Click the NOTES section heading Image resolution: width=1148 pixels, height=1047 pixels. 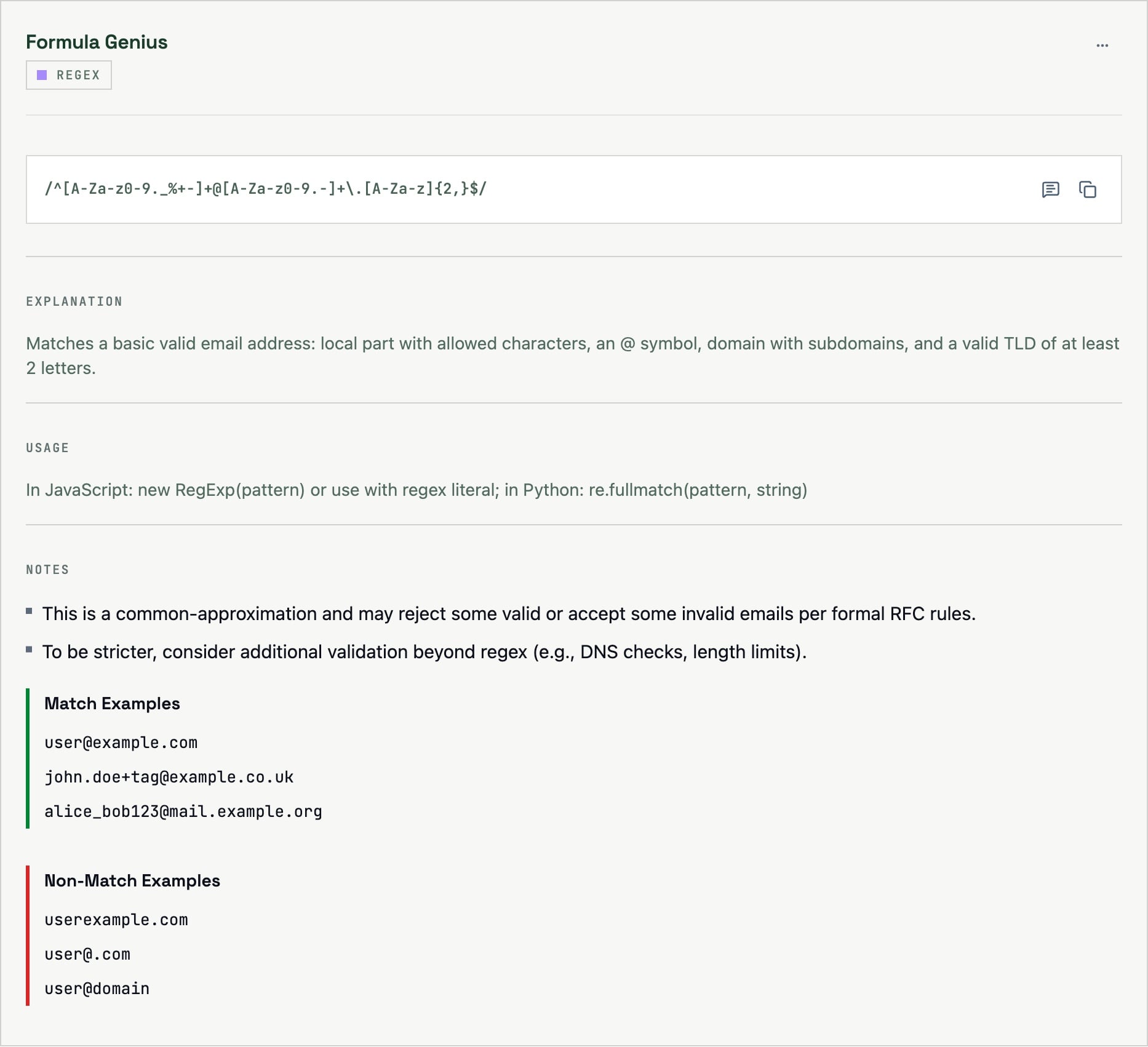tap(47, 570)
